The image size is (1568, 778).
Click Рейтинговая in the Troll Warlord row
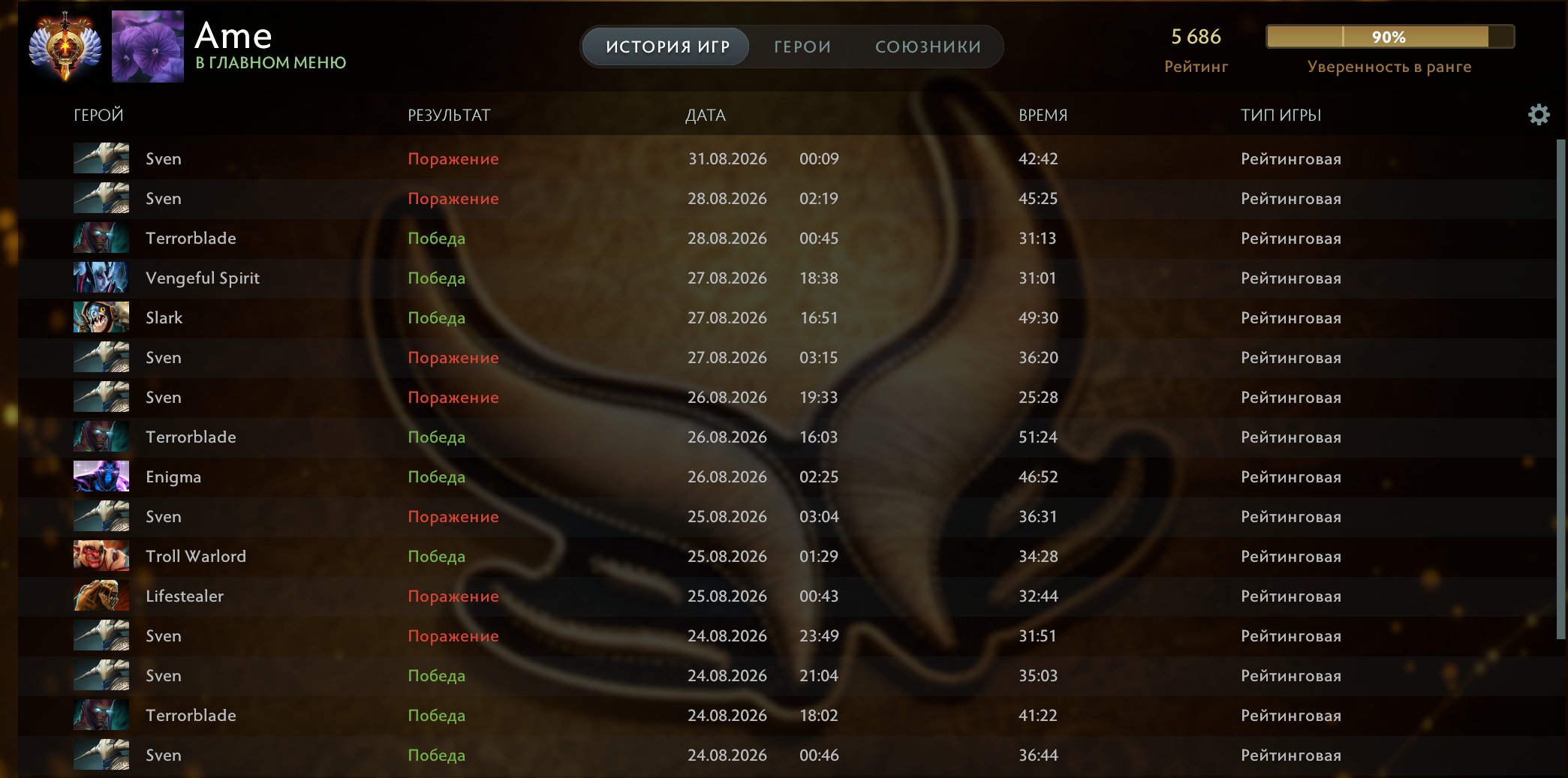[1291, 556]
